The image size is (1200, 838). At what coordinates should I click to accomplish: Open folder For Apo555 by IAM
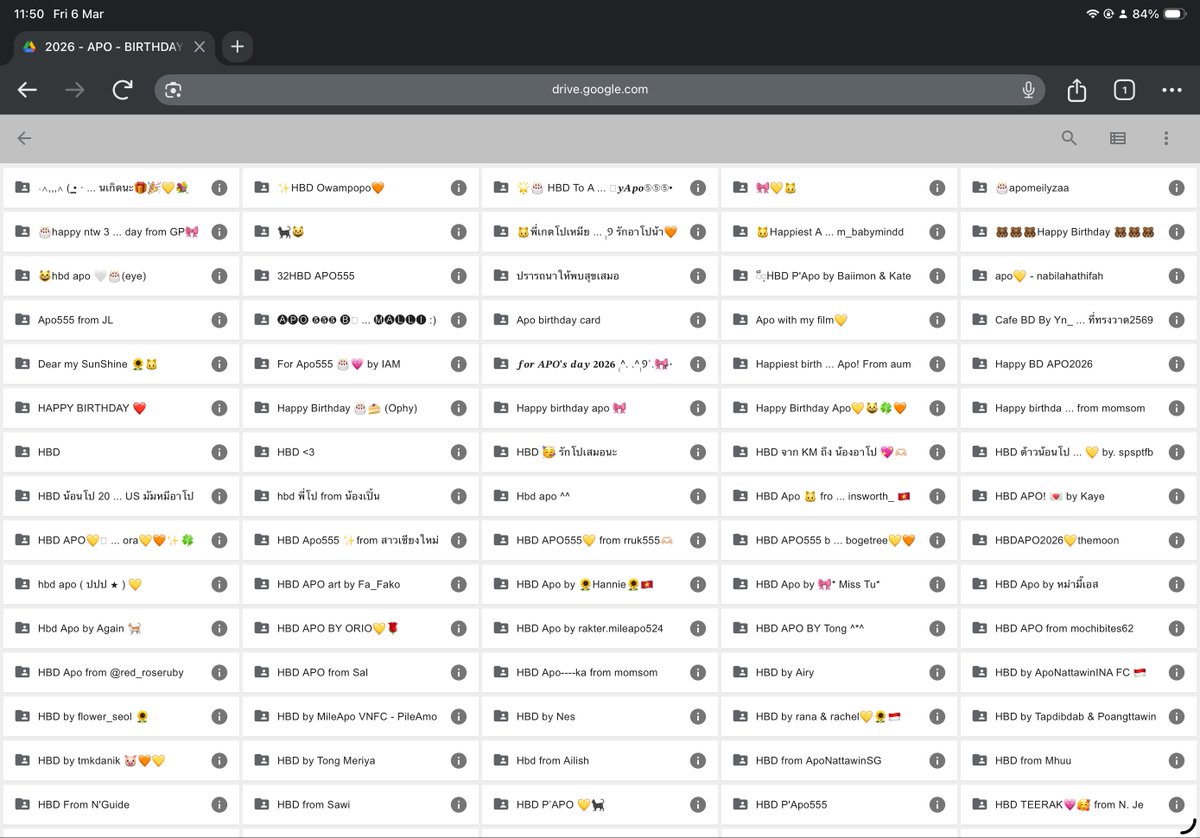[x=360, y=364]
